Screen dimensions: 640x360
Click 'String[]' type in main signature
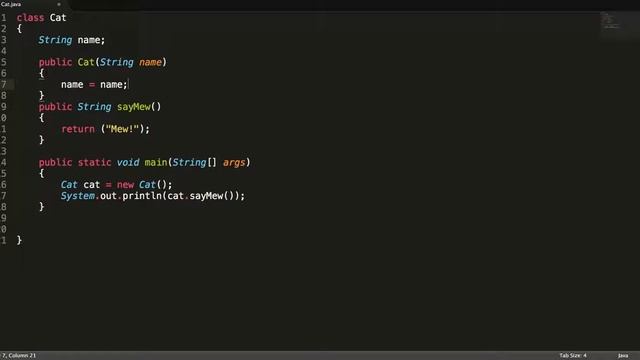coord(194,162)
